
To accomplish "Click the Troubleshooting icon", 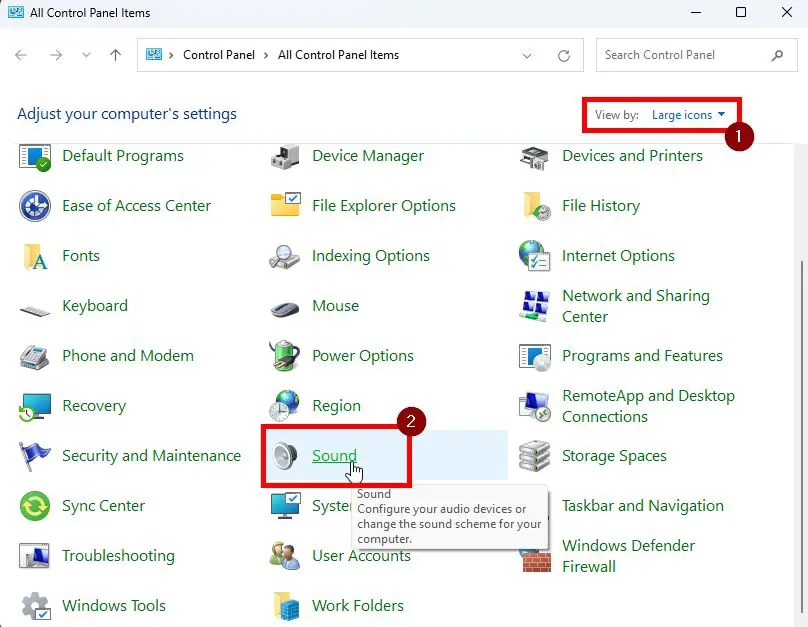I will click(x=34, y=555).
